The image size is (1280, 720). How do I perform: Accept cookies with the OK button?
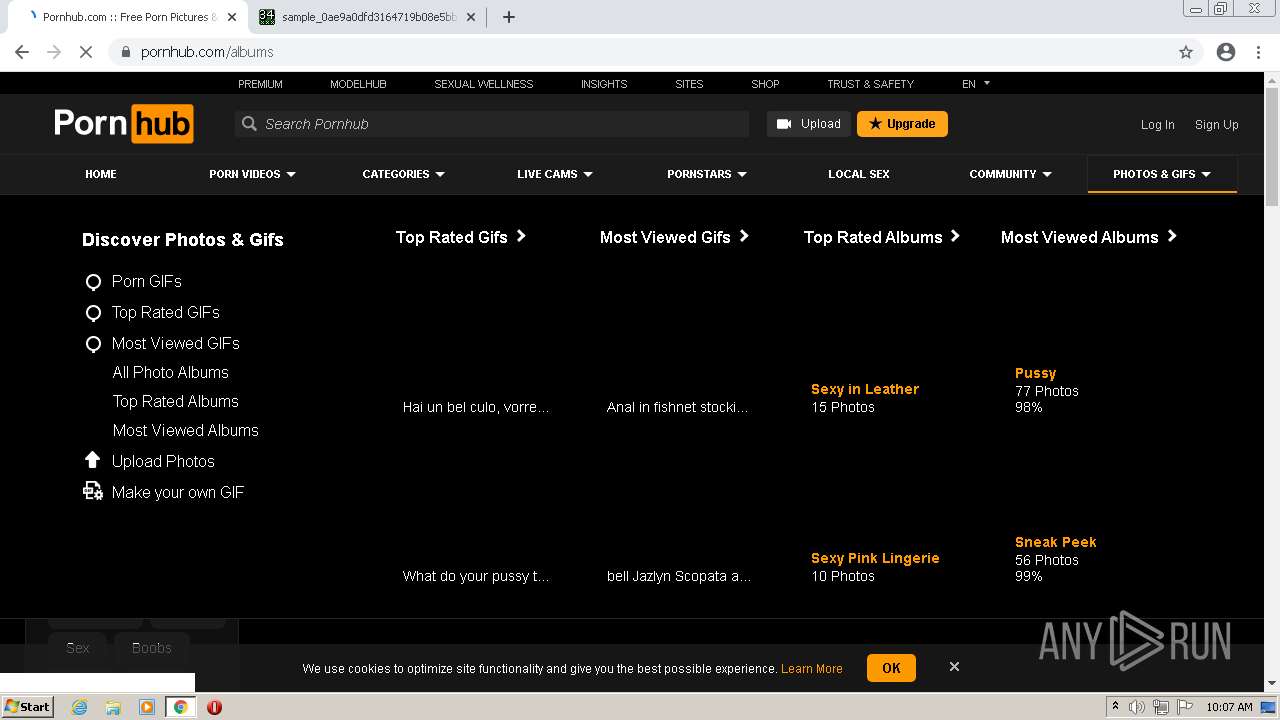[891, 668]
